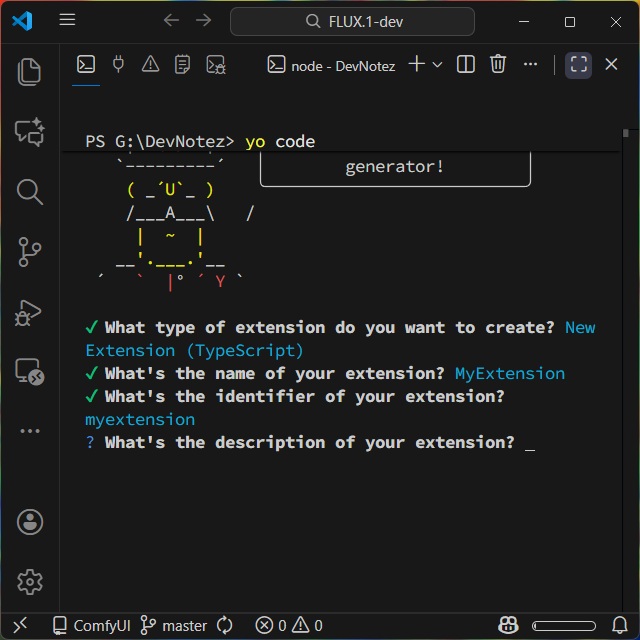Open the Search view in activity bar

tap(30, 192)
